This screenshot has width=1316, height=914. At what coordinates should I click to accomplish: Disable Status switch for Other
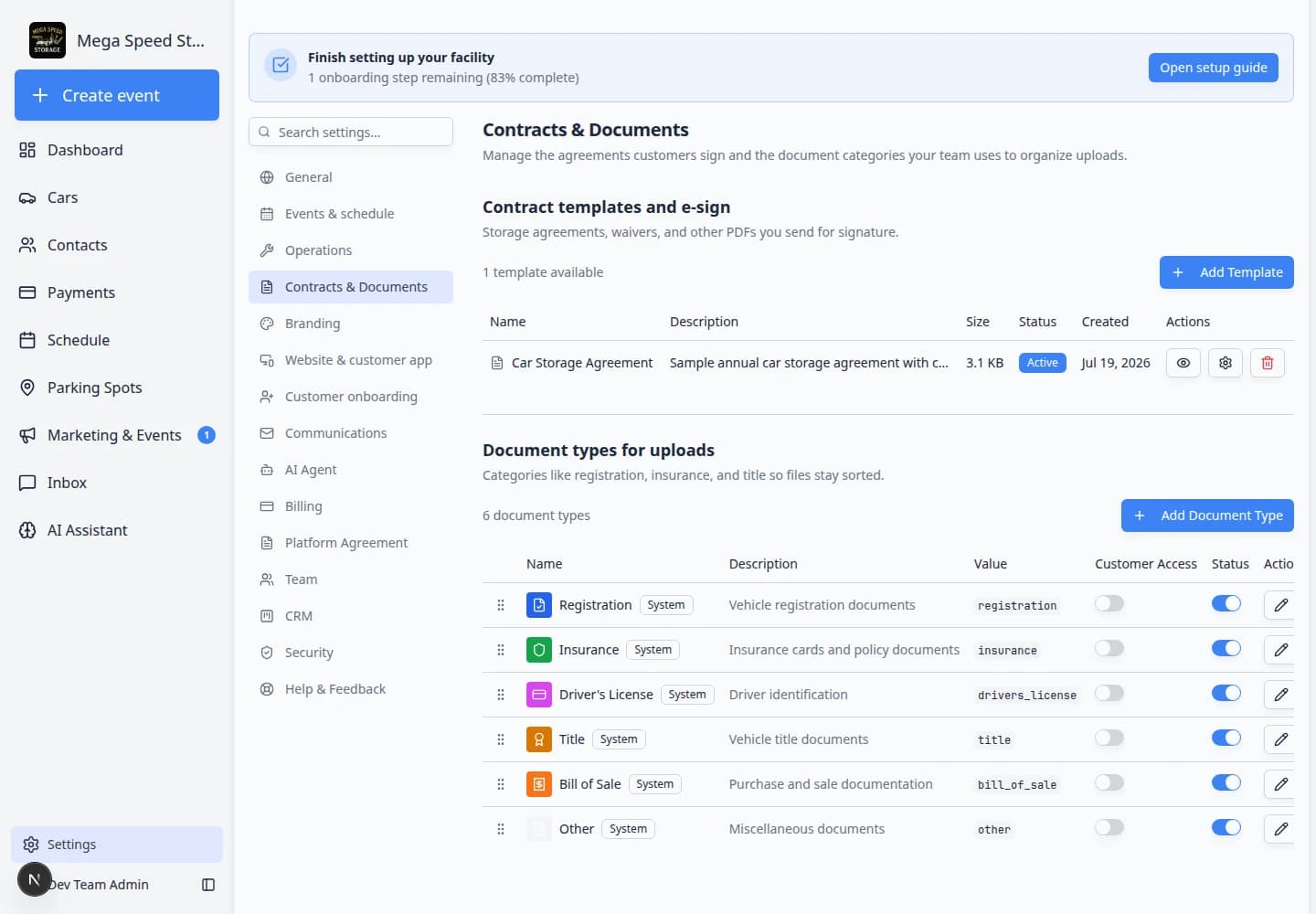pos(1226,827)
